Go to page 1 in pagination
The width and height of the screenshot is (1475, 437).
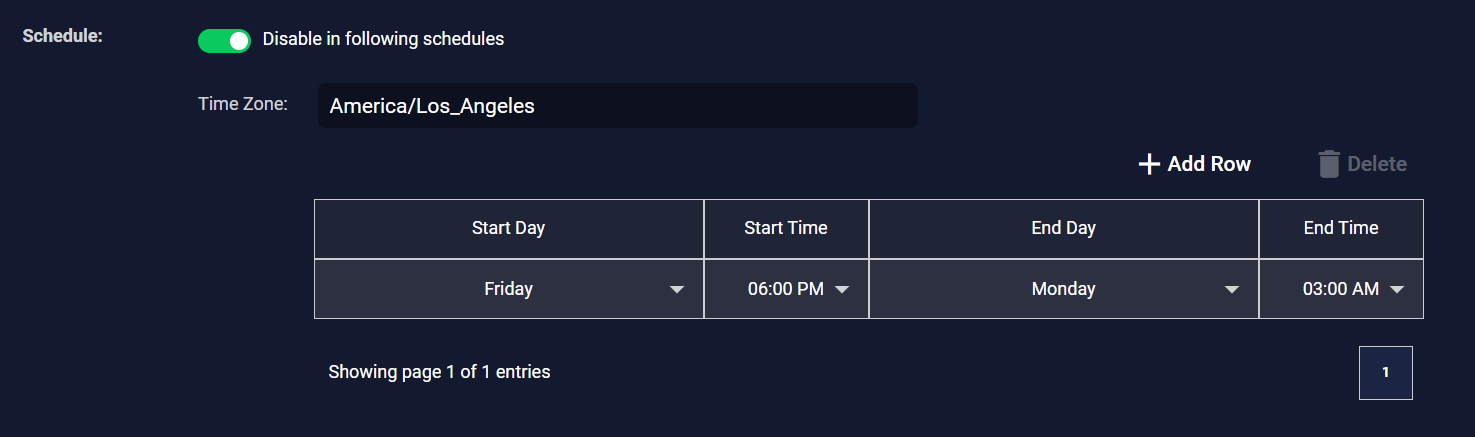pos(1385,373)
